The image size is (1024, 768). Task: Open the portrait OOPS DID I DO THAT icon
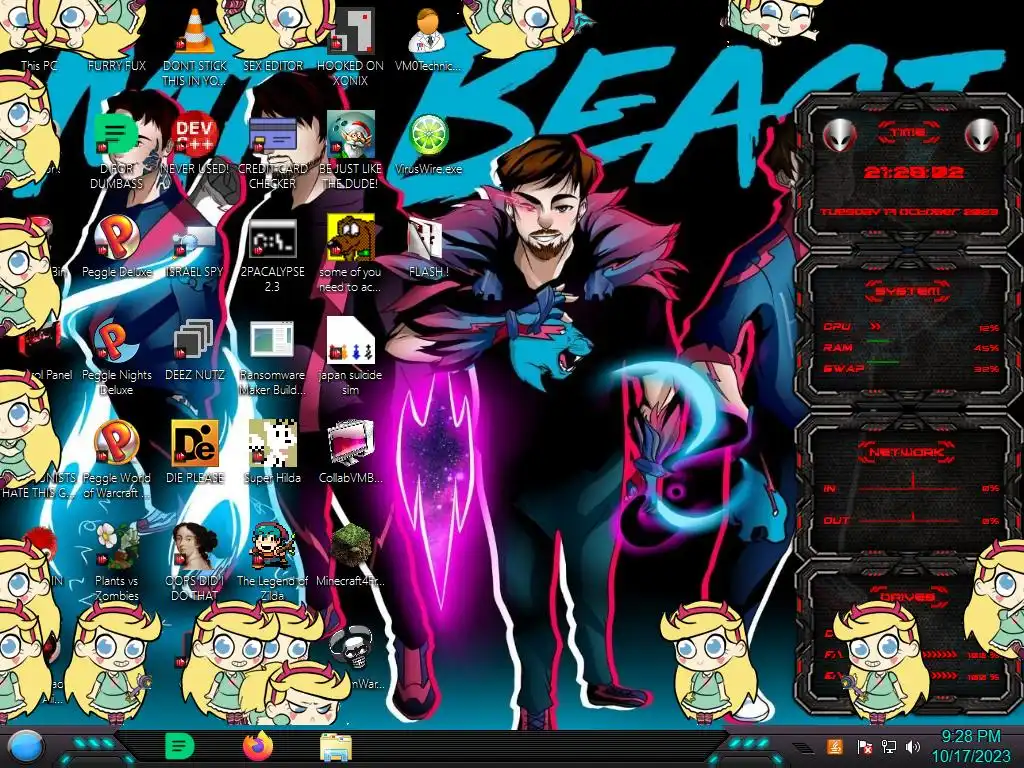pyautogui.click(x=195, y=545)
